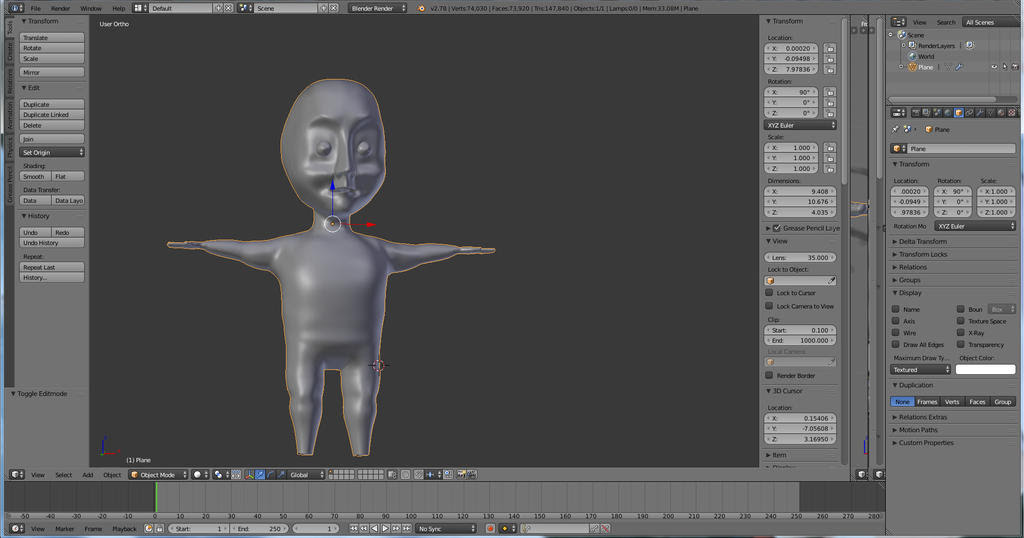
Task: Click the white Object Color swatch
Action: click(985, 370)
